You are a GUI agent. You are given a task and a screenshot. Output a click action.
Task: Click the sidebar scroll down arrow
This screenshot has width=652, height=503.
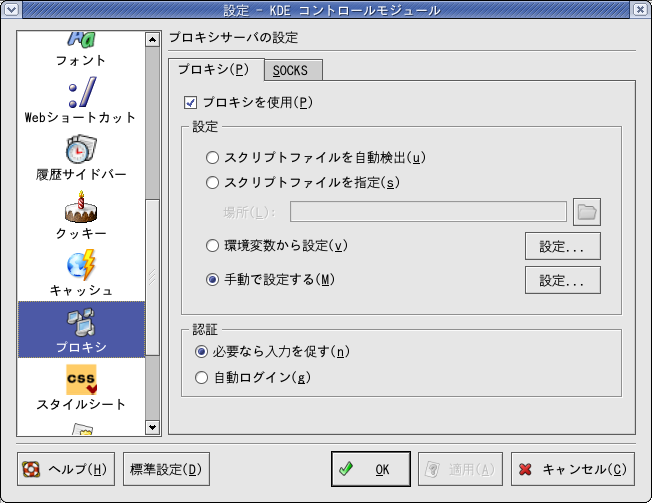click(x=153, y=427)
